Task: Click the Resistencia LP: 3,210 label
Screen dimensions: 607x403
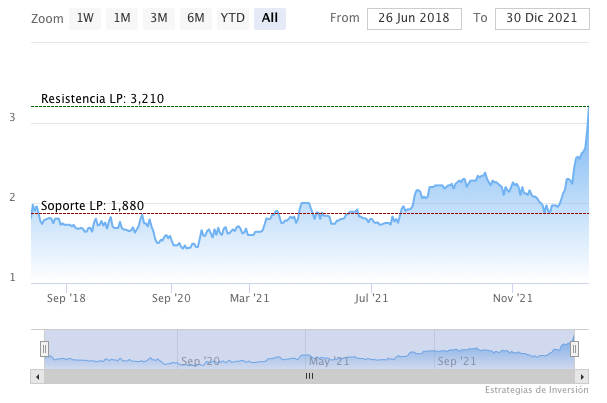Action: (102, 98)
